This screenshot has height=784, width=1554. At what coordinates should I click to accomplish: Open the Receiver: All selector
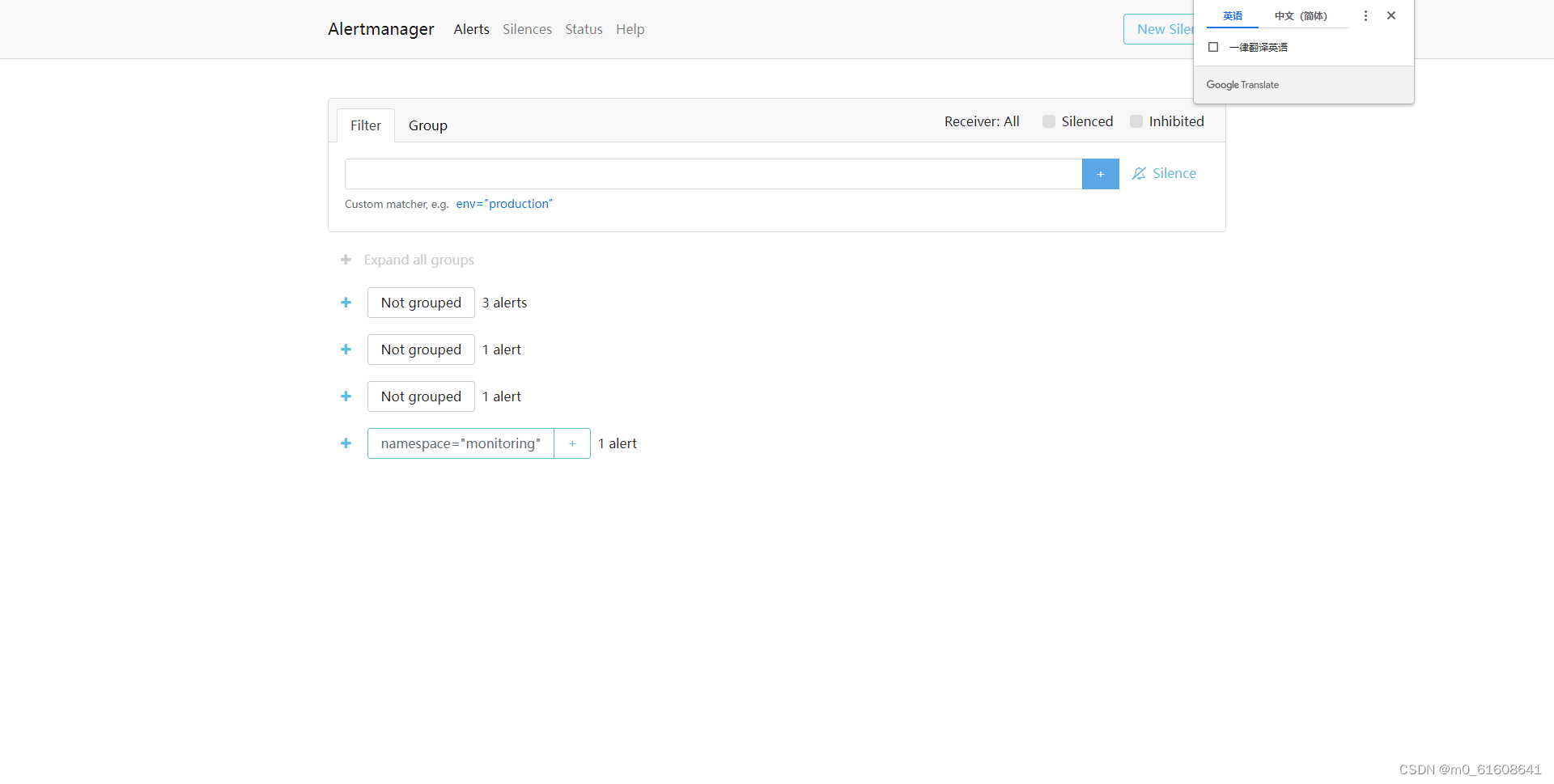(982, 121)
